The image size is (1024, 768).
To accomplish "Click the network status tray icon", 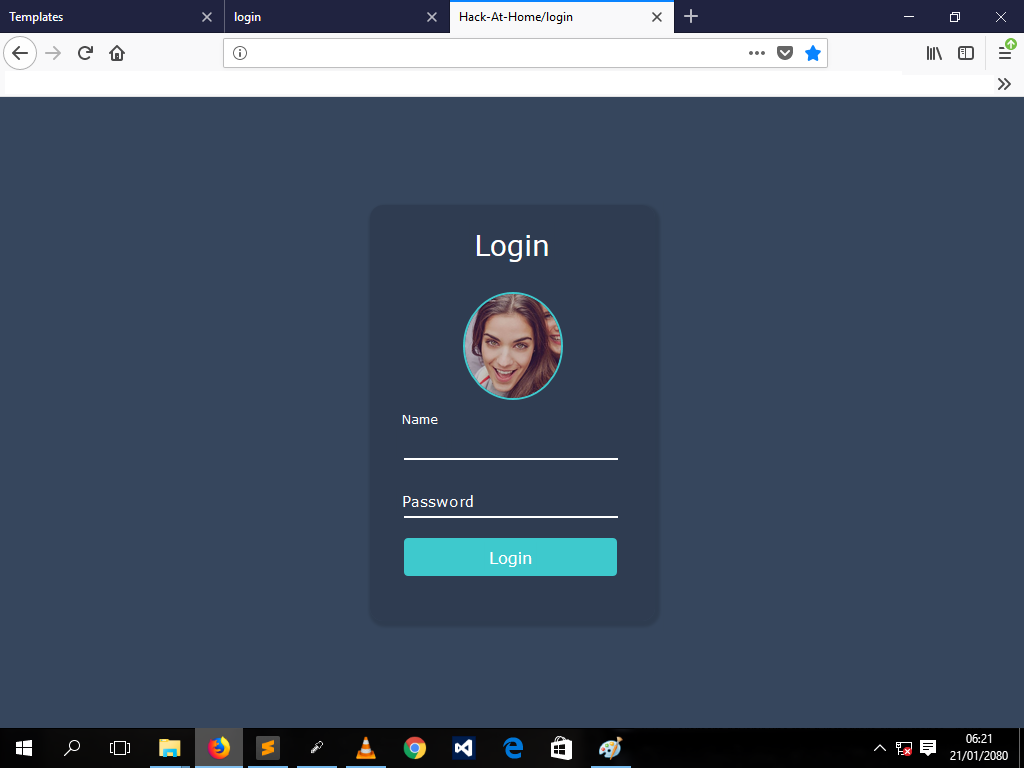I will point(904,748).
